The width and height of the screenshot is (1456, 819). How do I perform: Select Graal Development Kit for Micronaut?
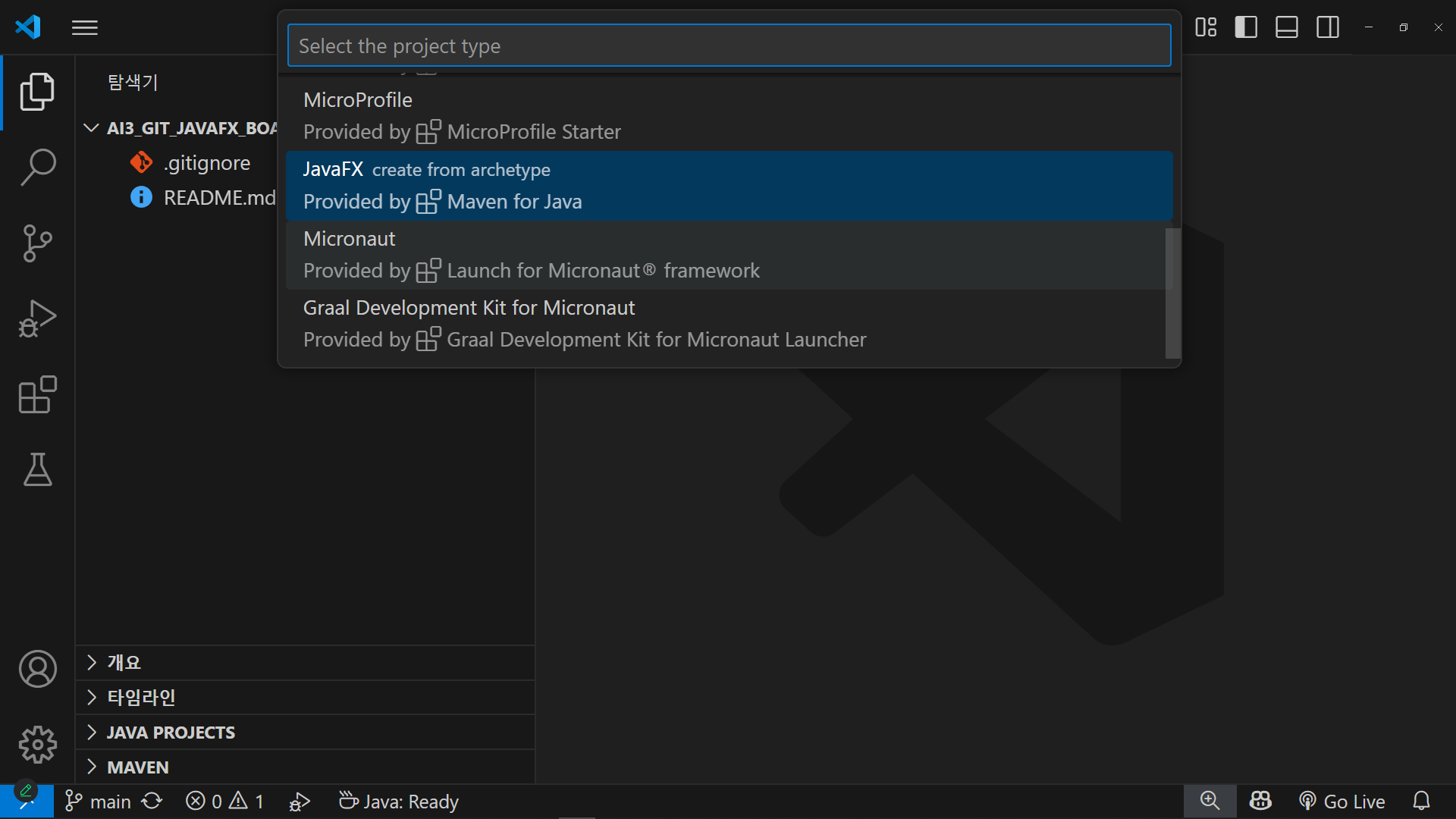(729, 324)
